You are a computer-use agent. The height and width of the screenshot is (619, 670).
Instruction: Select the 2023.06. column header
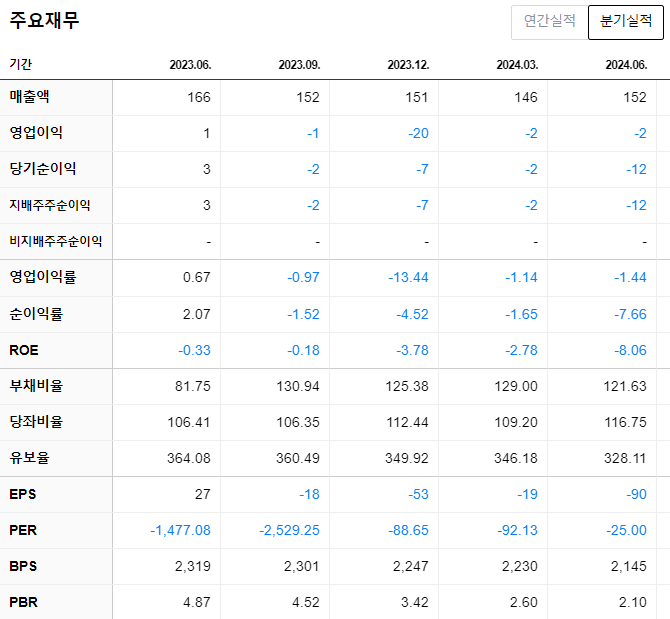tap(190, 65)
